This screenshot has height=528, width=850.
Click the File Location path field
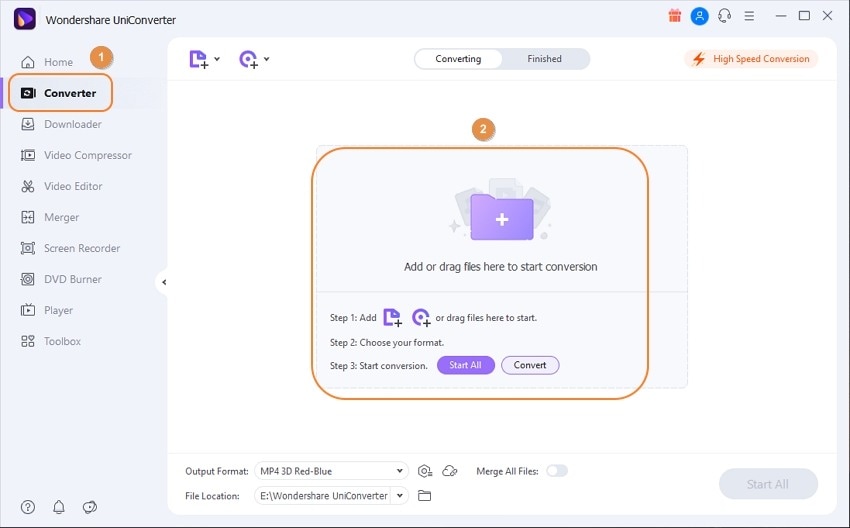(323, 495)
